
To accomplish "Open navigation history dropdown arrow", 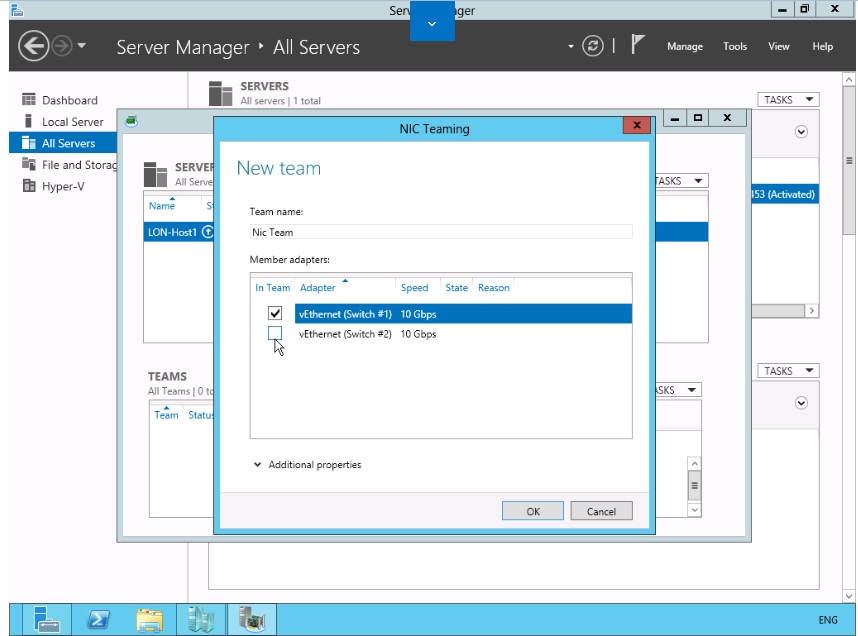I will click(82, 46).
